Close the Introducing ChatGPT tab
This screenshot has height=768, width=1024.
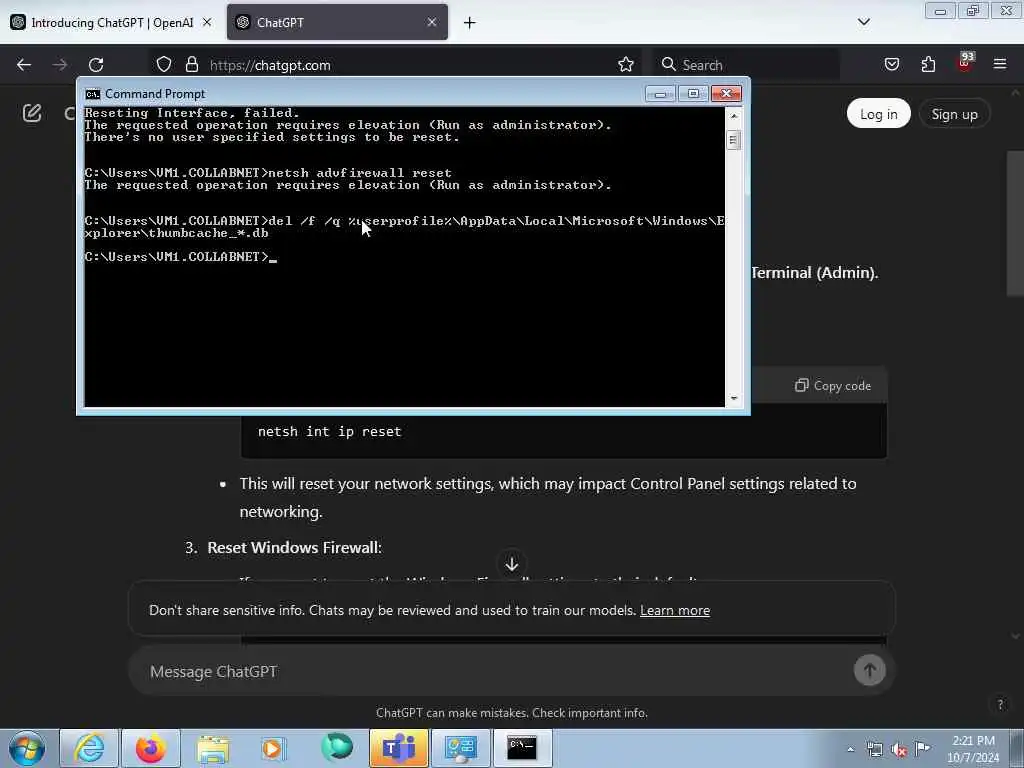[207, 22]
